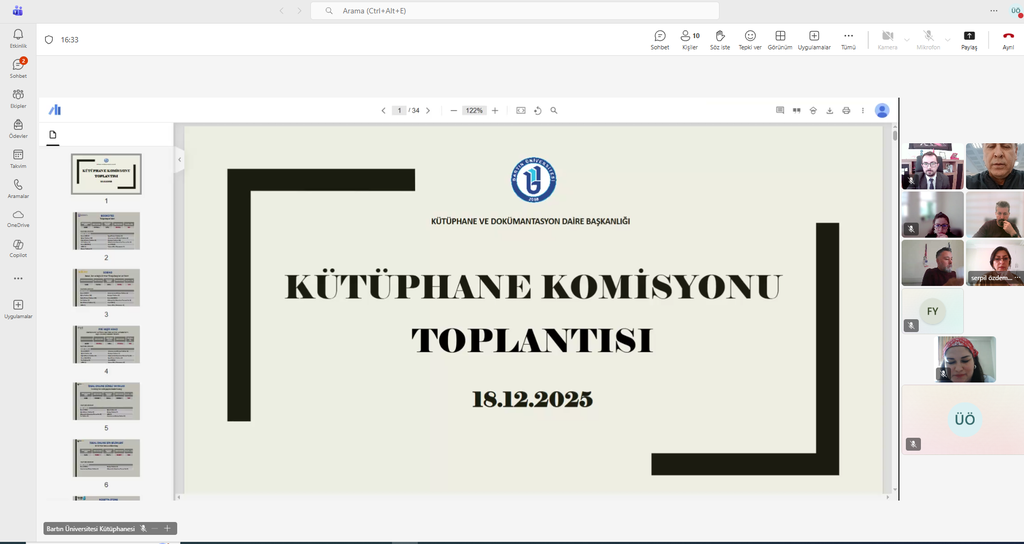Expand the Mikrofon options dropdown arrow
This screenshot has width=1024, height=544.
948,39
